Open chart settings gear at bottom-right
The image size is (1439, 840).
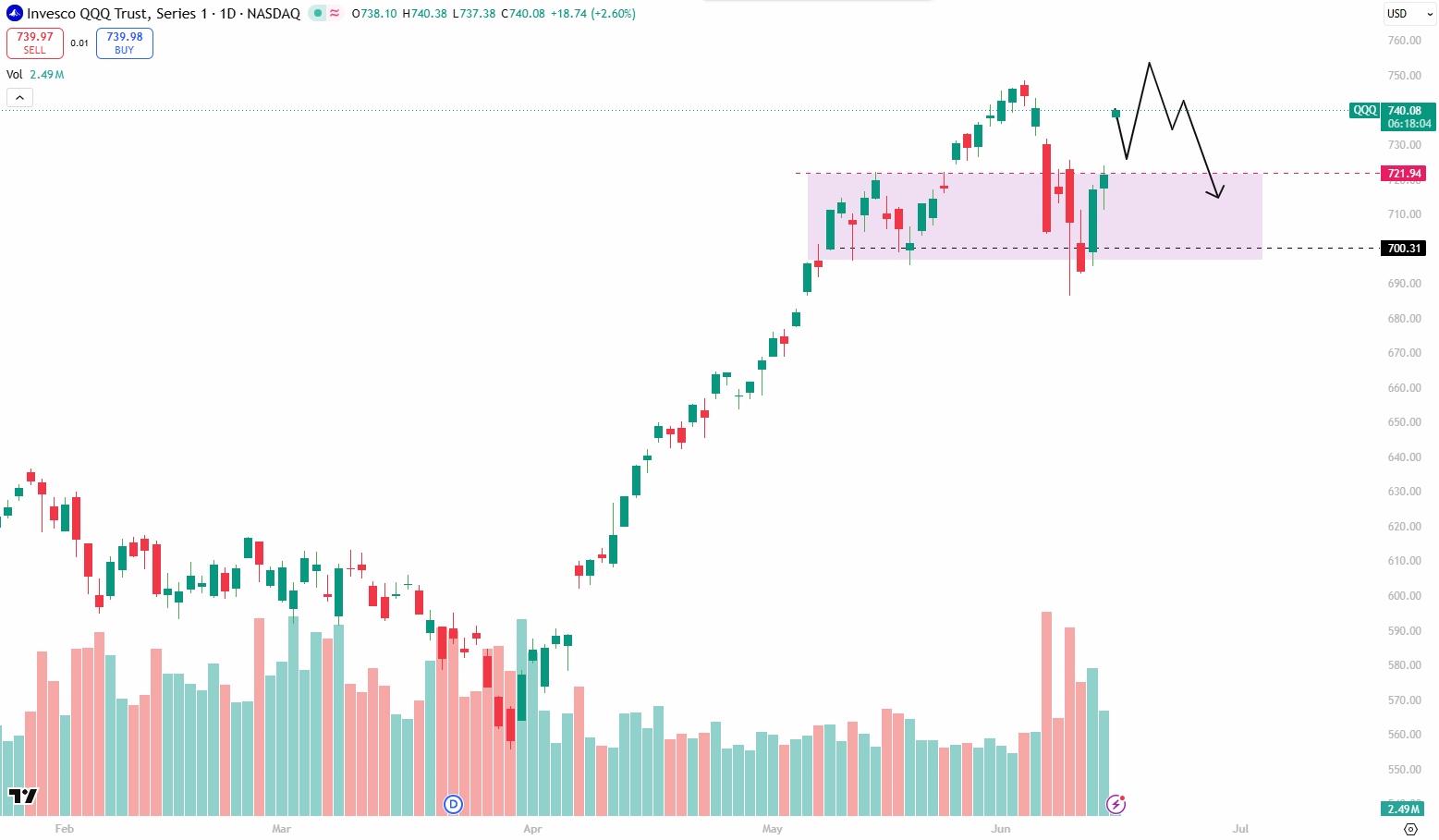click(x=1410, y=829)
